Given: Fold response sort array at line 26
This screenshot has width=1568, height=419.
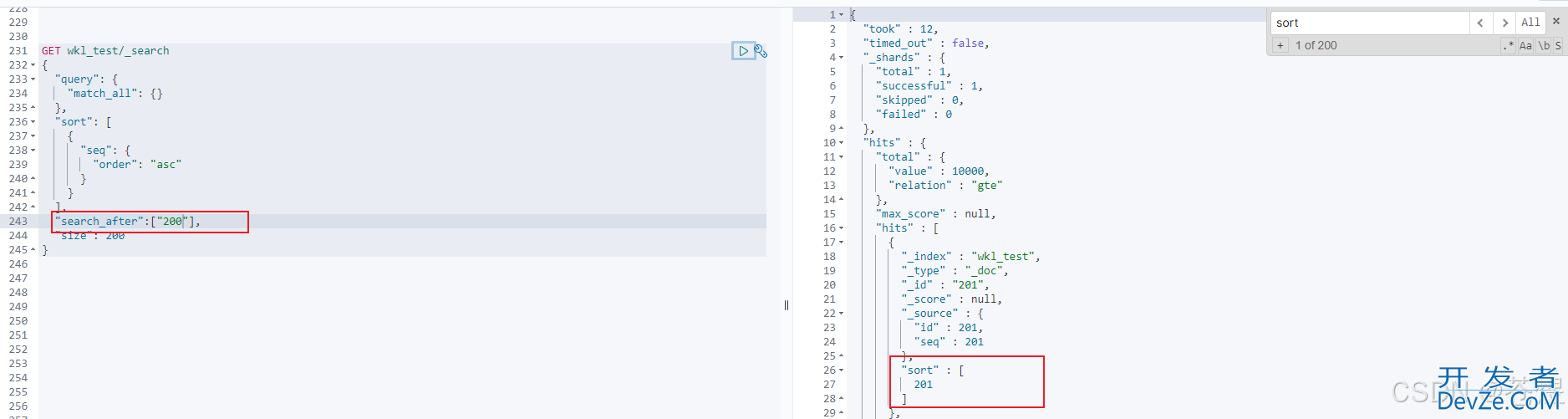Looking at the screenshot, I should click(x=841, y=370).
